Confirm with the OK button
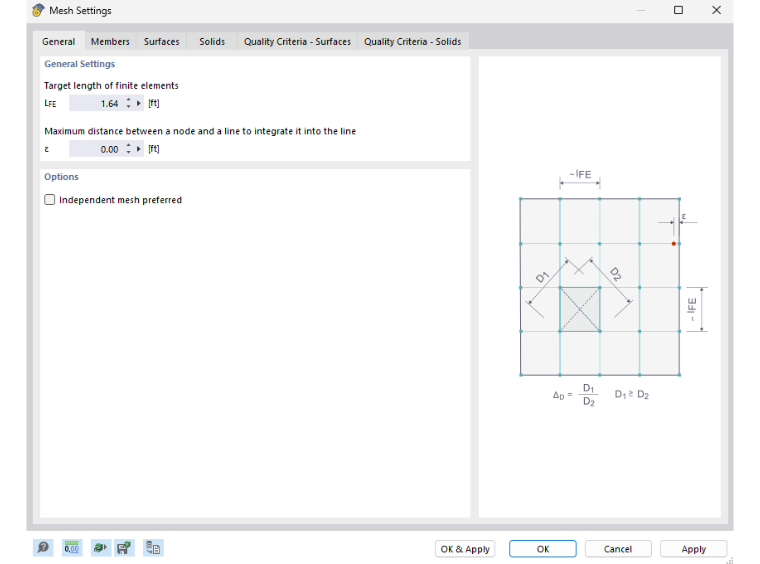Viewport: 760px width, 564px height. click(x=543, y=549)
